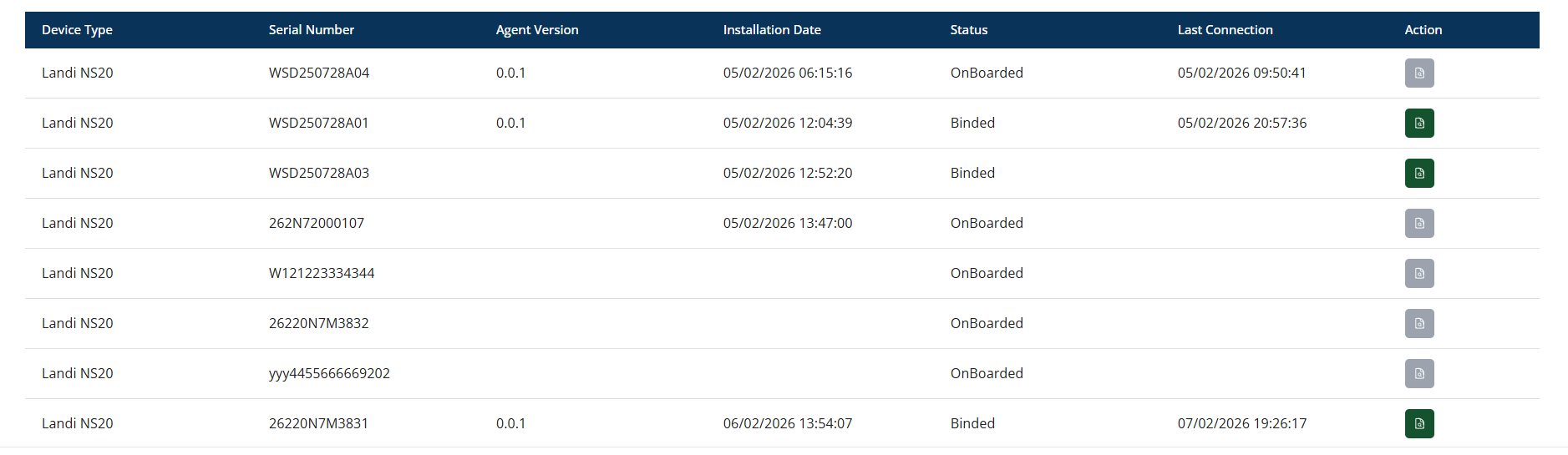
Task: Select serial number WSD250728A04 cell
Action: (x=318, y=73)
